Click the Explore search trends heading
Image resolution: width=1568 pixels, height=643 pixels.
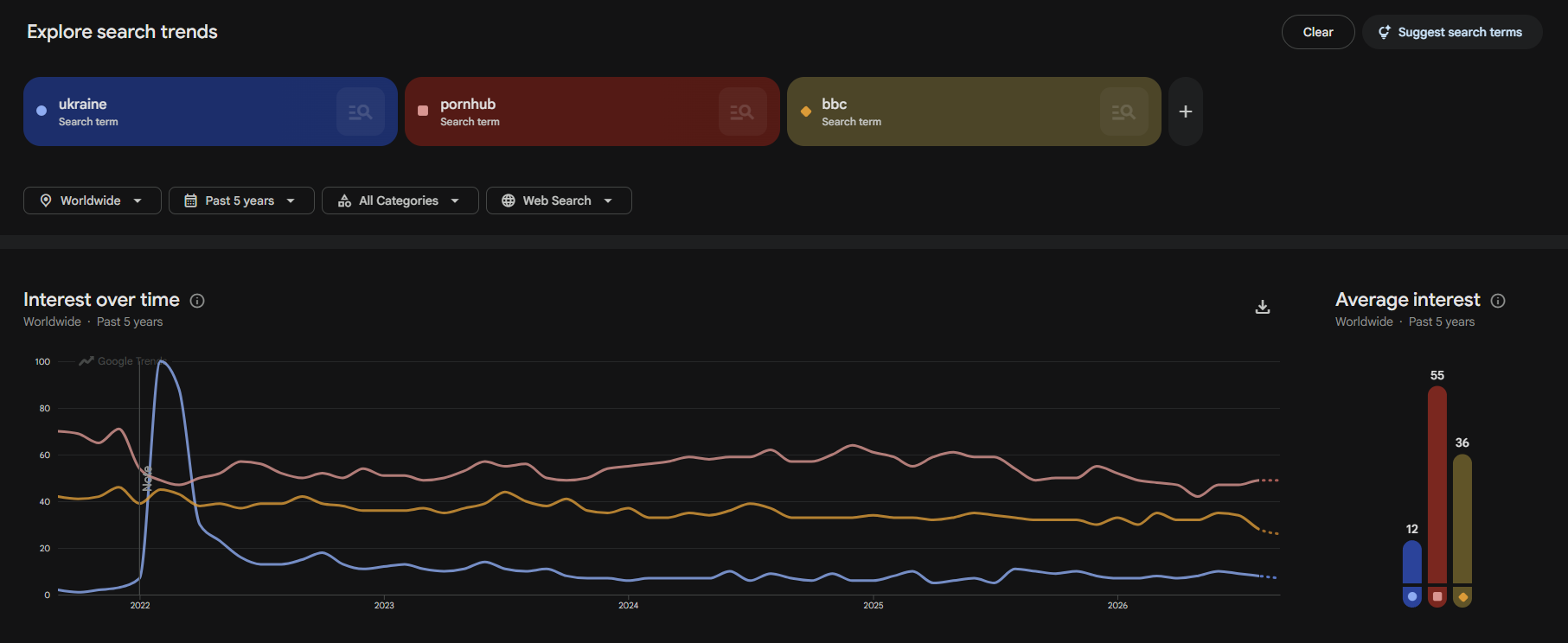[x=122, y=32]
